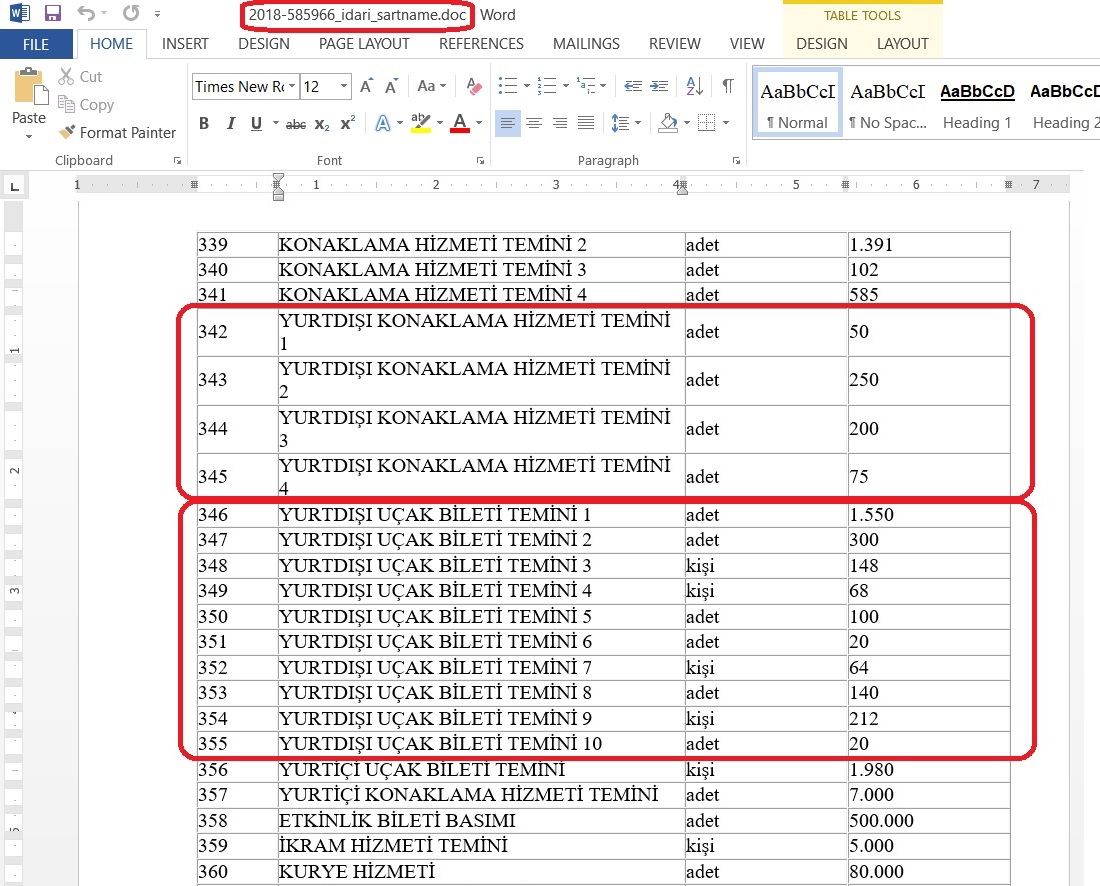Click the tab selector at ruler corner
This screenshot has width=1100, height=886.
[x=14, y=186]
